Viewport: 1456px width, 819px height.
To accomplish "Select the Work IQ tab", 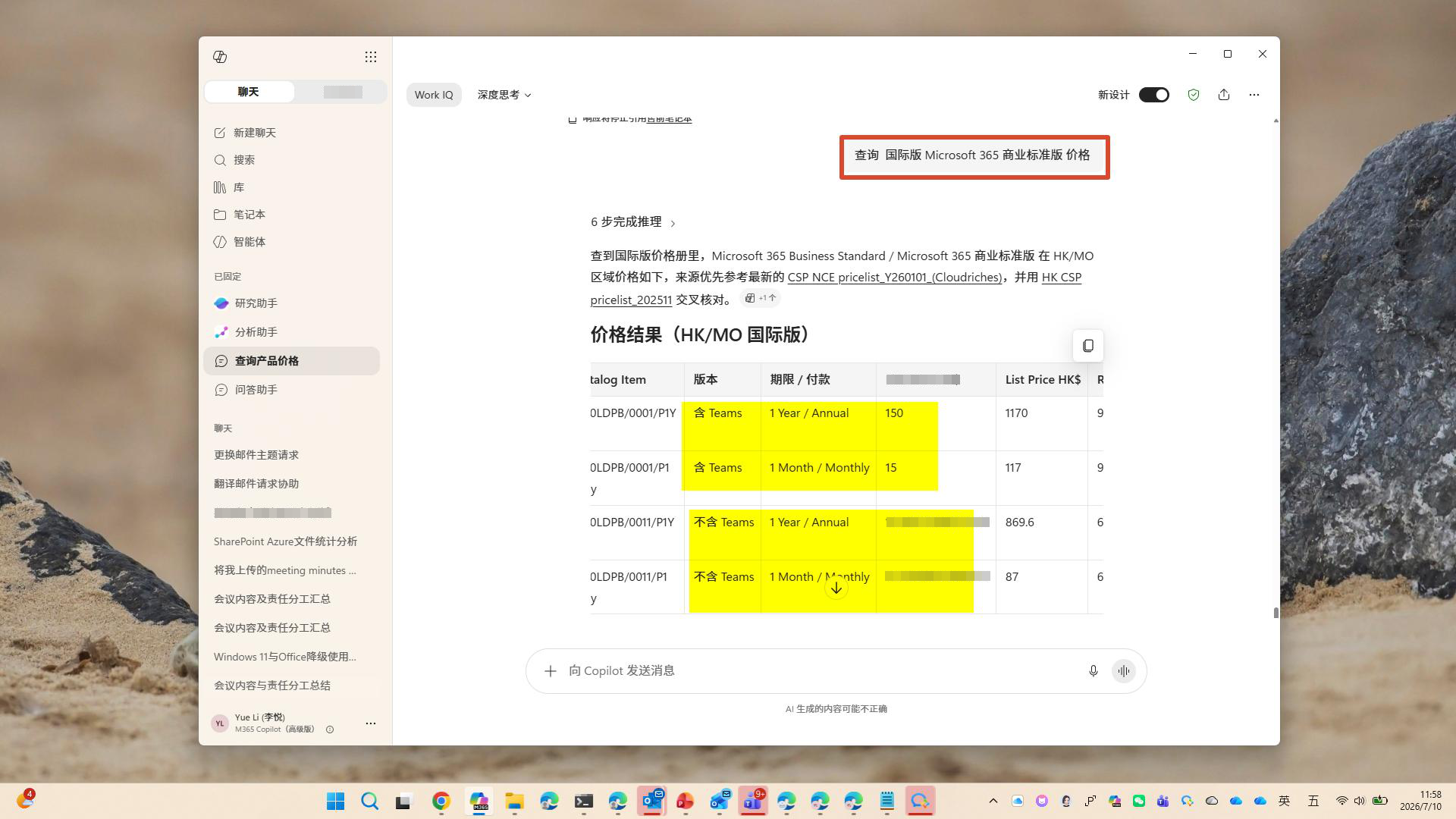I will (x=434, y=95).
